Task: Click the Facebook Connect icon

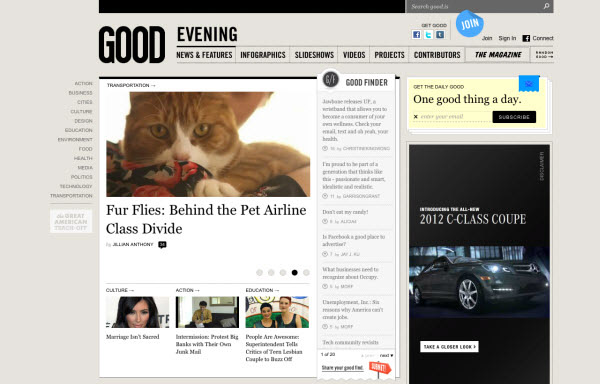Action: [526, 38]
